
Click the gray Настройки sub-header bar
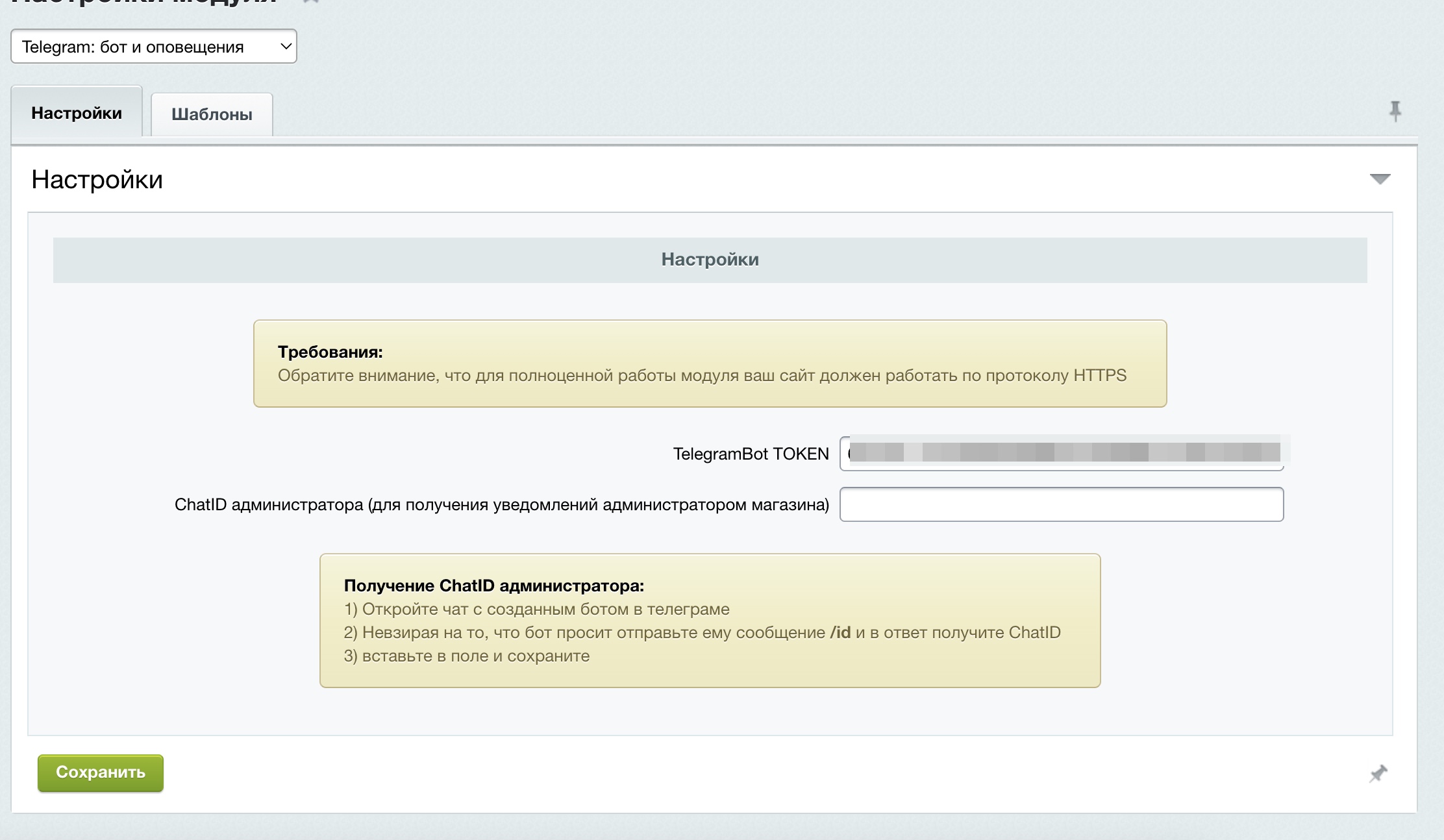point(710,260)
